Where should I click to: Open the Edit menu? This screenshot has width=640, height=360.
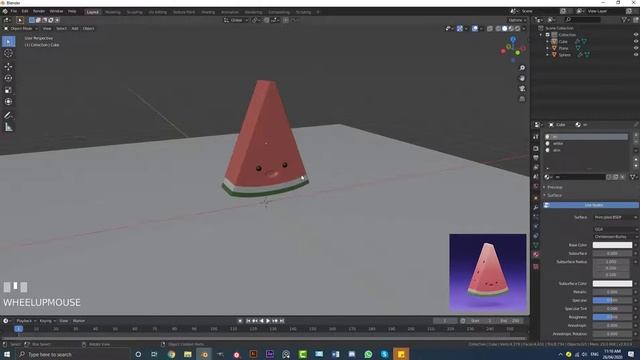click(x=25, y=11)
